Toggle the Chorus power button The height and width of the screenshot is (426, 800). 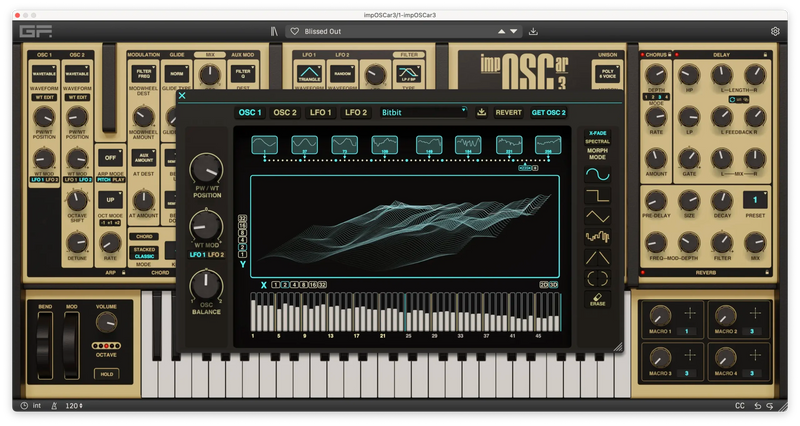pos(642,53)
